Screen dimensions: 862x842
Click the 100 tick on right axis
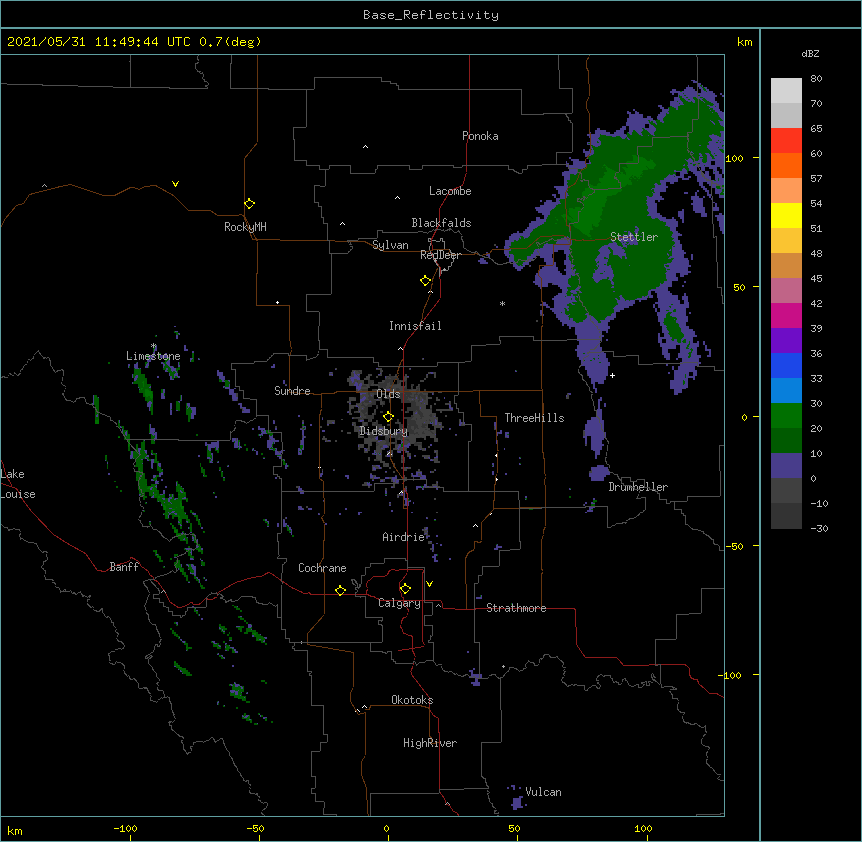pos(734,158)
